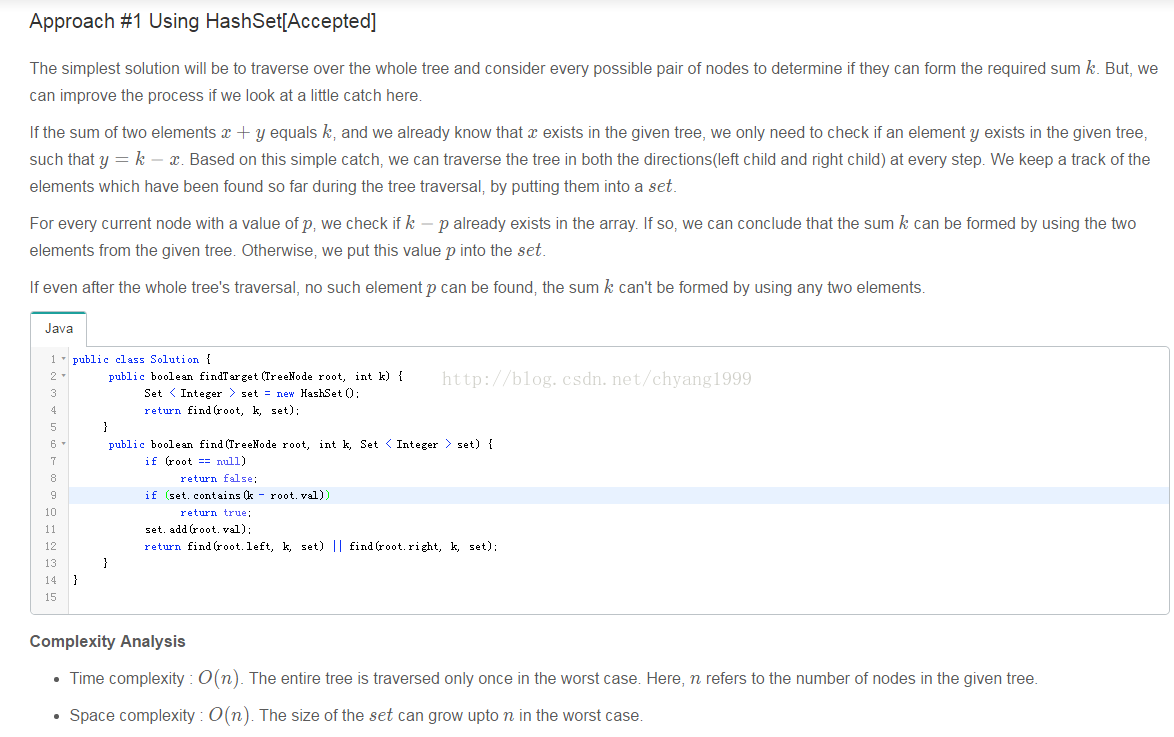
Task: Place cursor on empty line 15
Action: pyautogui.click(x=300, y=597)
